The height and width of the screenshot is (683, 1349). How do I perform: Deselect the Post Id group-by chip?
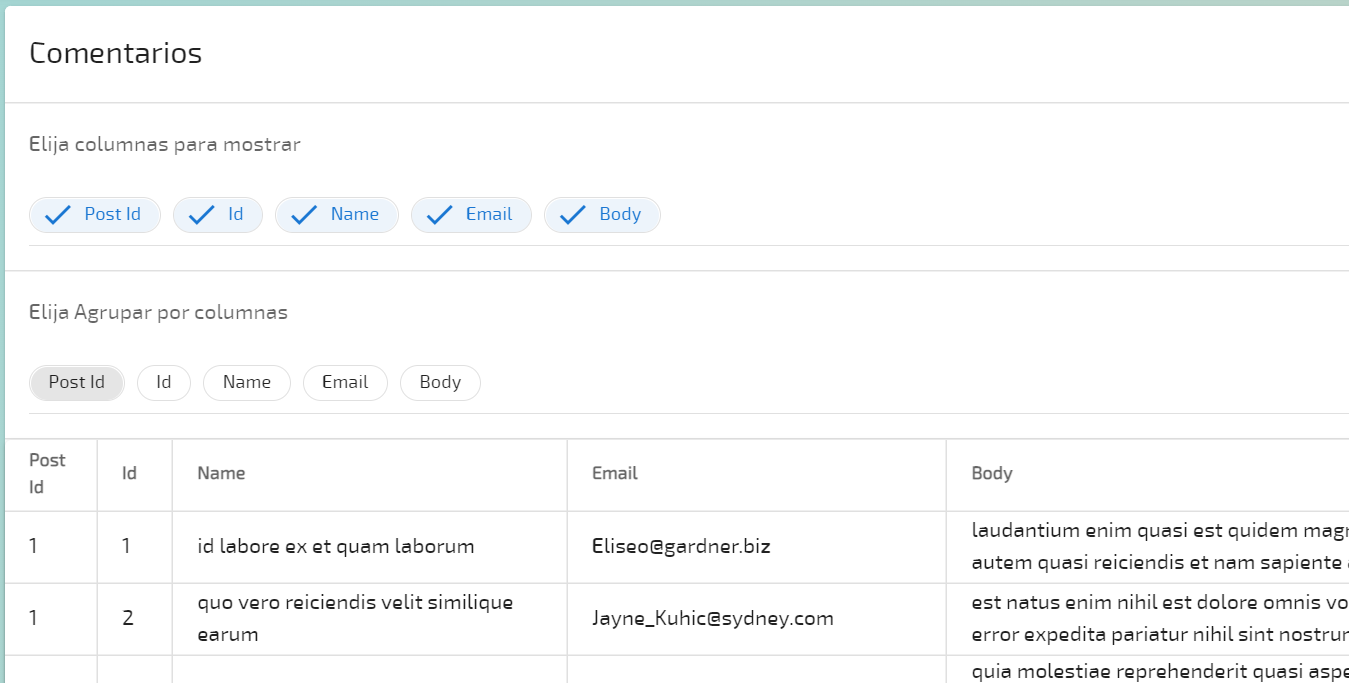click(76, 383)
